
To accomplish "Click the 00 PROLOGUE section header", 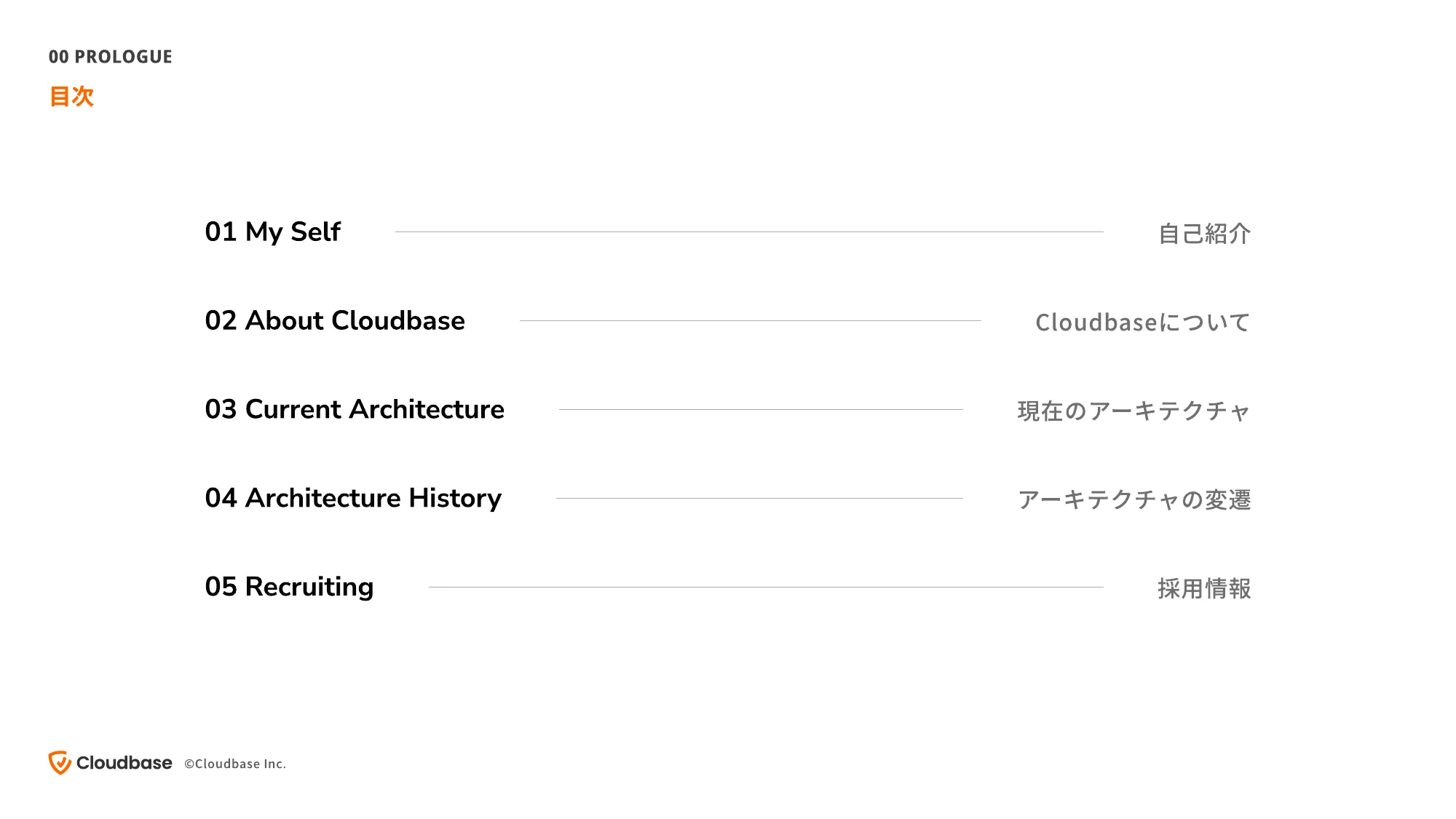I will point(110,57).
